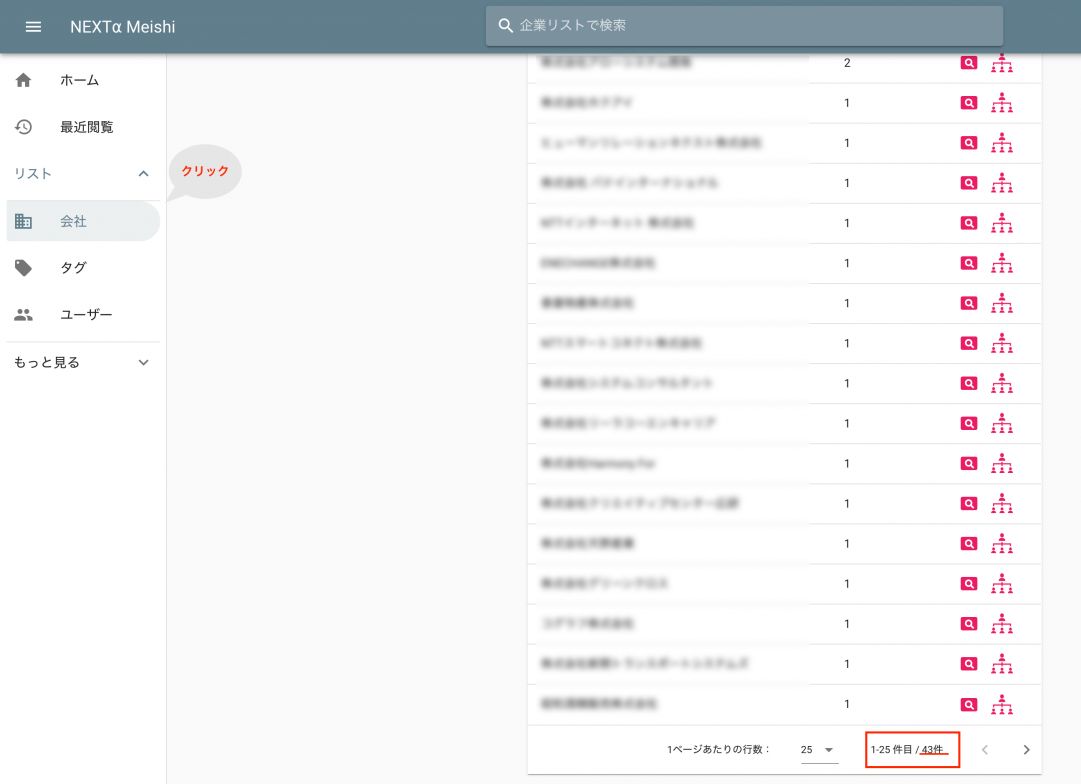Open the hamburger navigation menu
The width and height of the screenshot is (1081, 784).
click(x=33, y=27)
